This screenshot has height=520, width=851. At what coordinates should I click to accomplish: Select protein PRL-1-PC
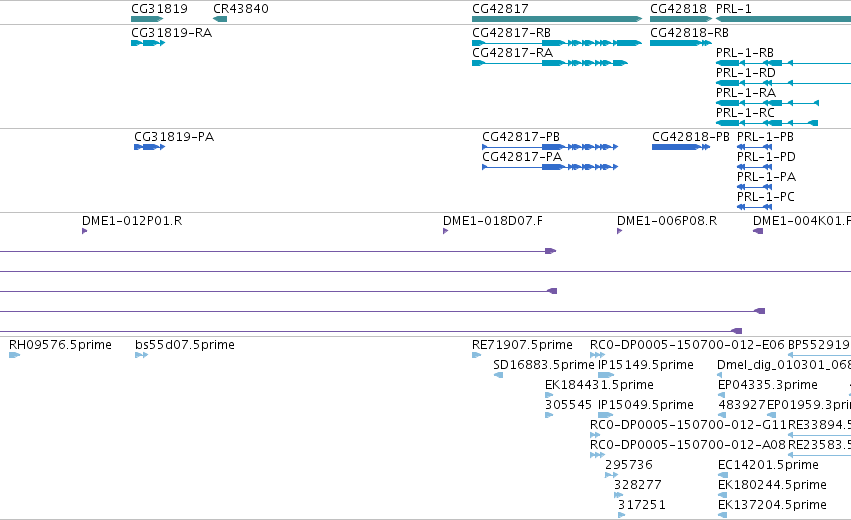pos(754,207)
